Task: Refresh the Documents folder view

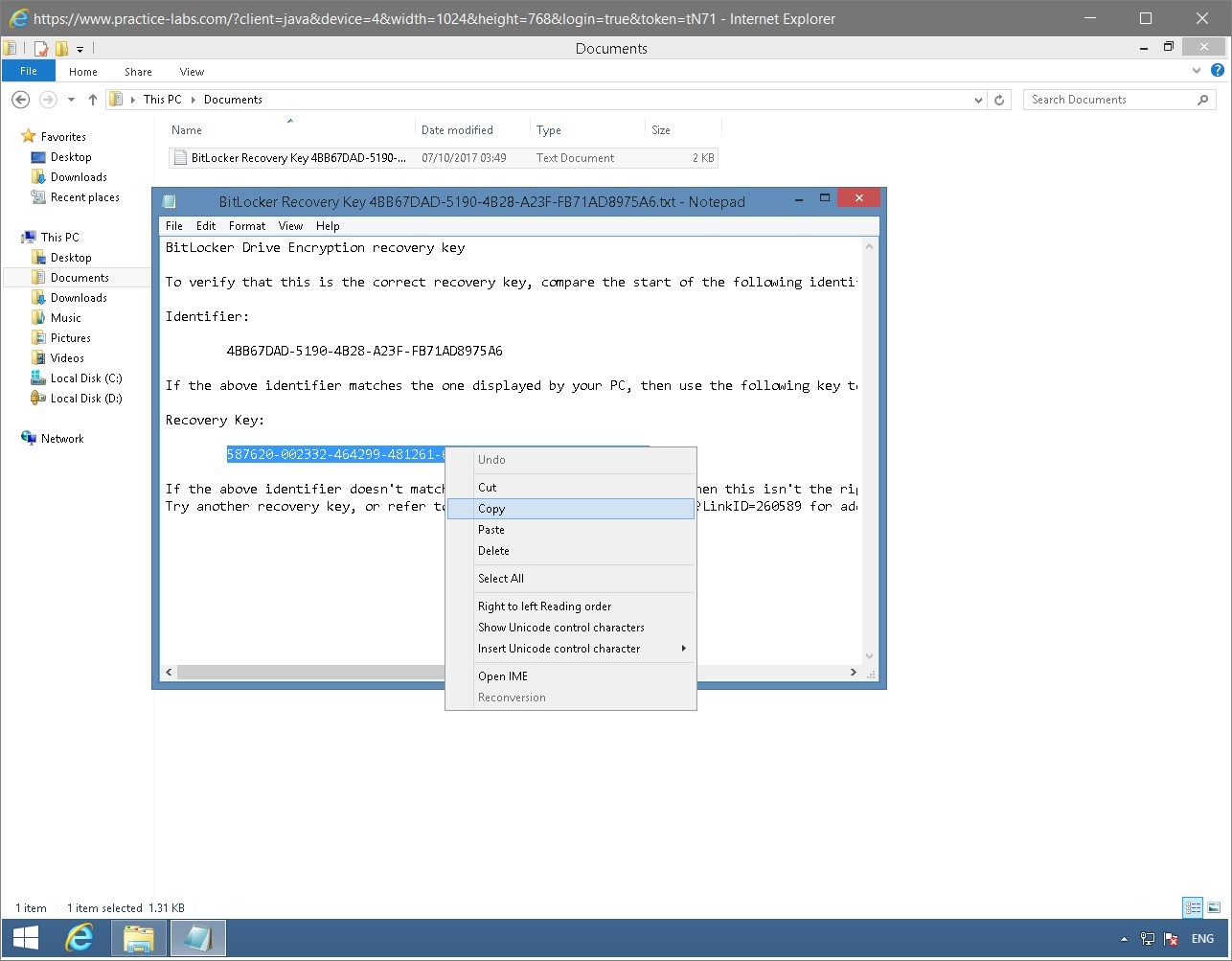Action: (x=999, y=99)
